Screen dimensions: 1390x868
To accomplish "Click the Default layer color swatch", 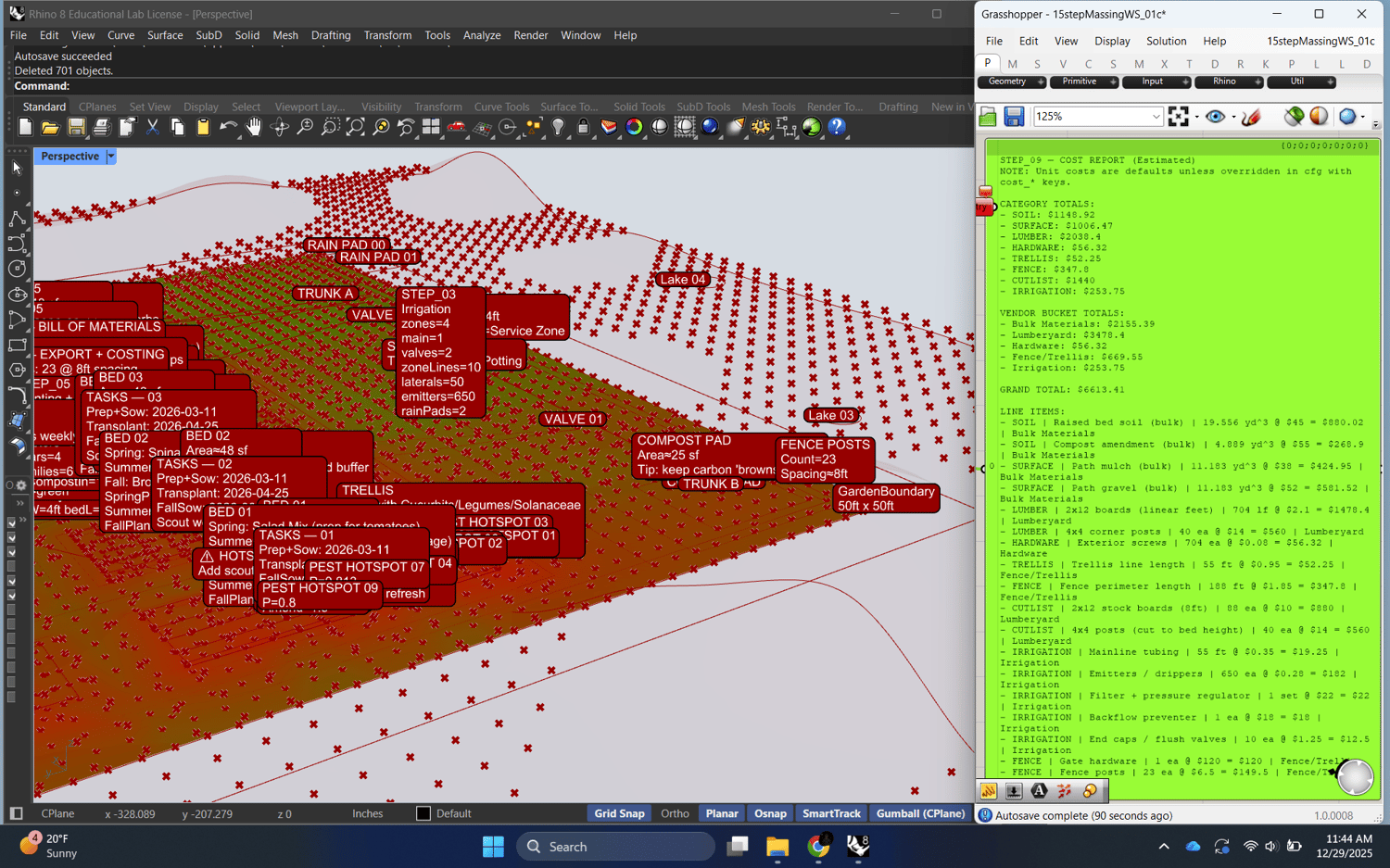I will [x=423, y=813].
